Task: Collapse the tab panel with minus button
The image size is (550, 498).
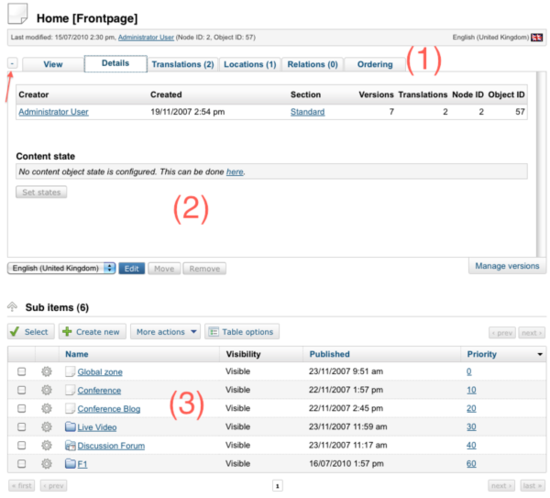Action: 12,63
